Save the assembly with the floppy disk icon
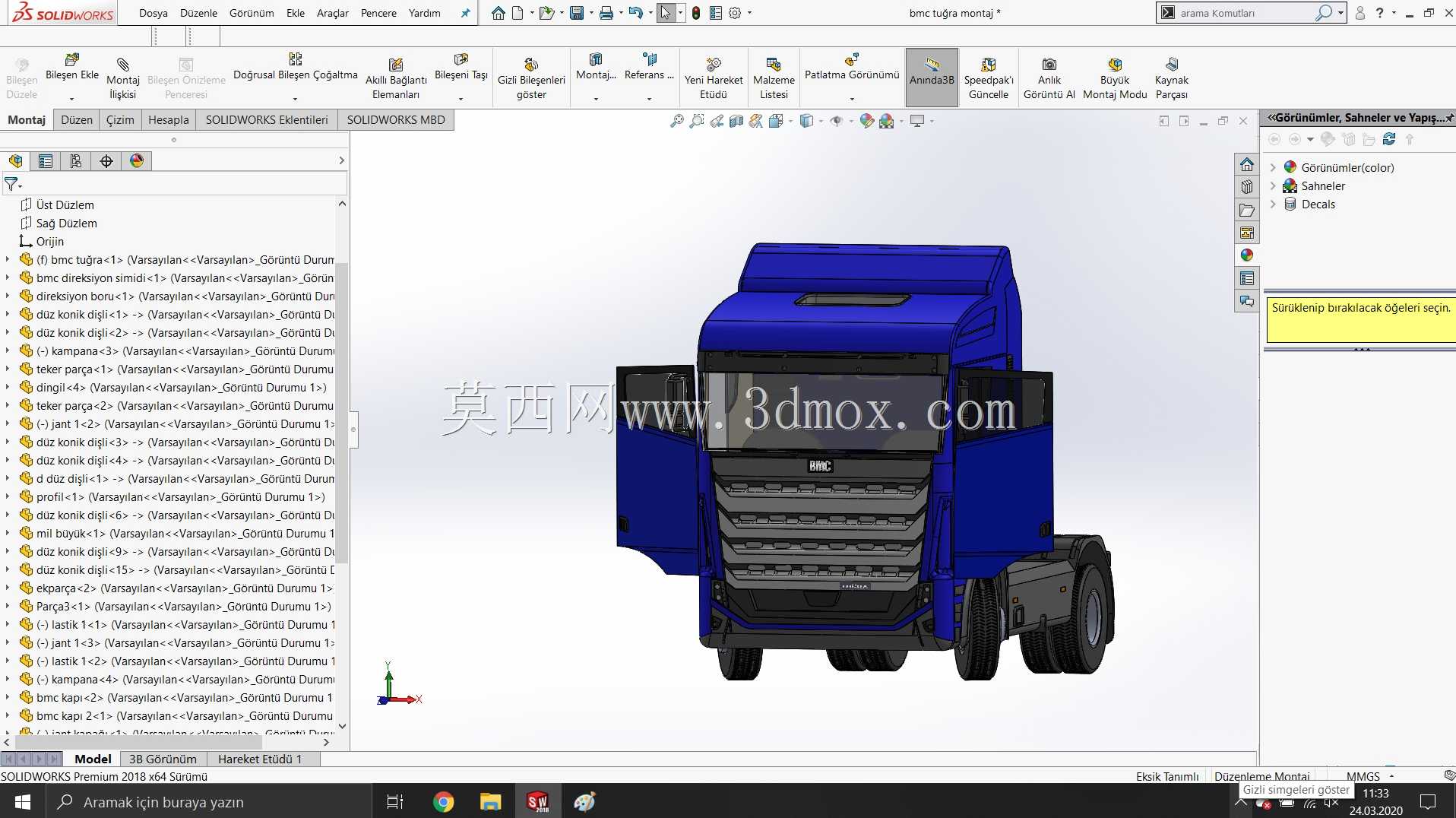The image size is (1456, 818). pyautogui.click(x=577, y=13)
